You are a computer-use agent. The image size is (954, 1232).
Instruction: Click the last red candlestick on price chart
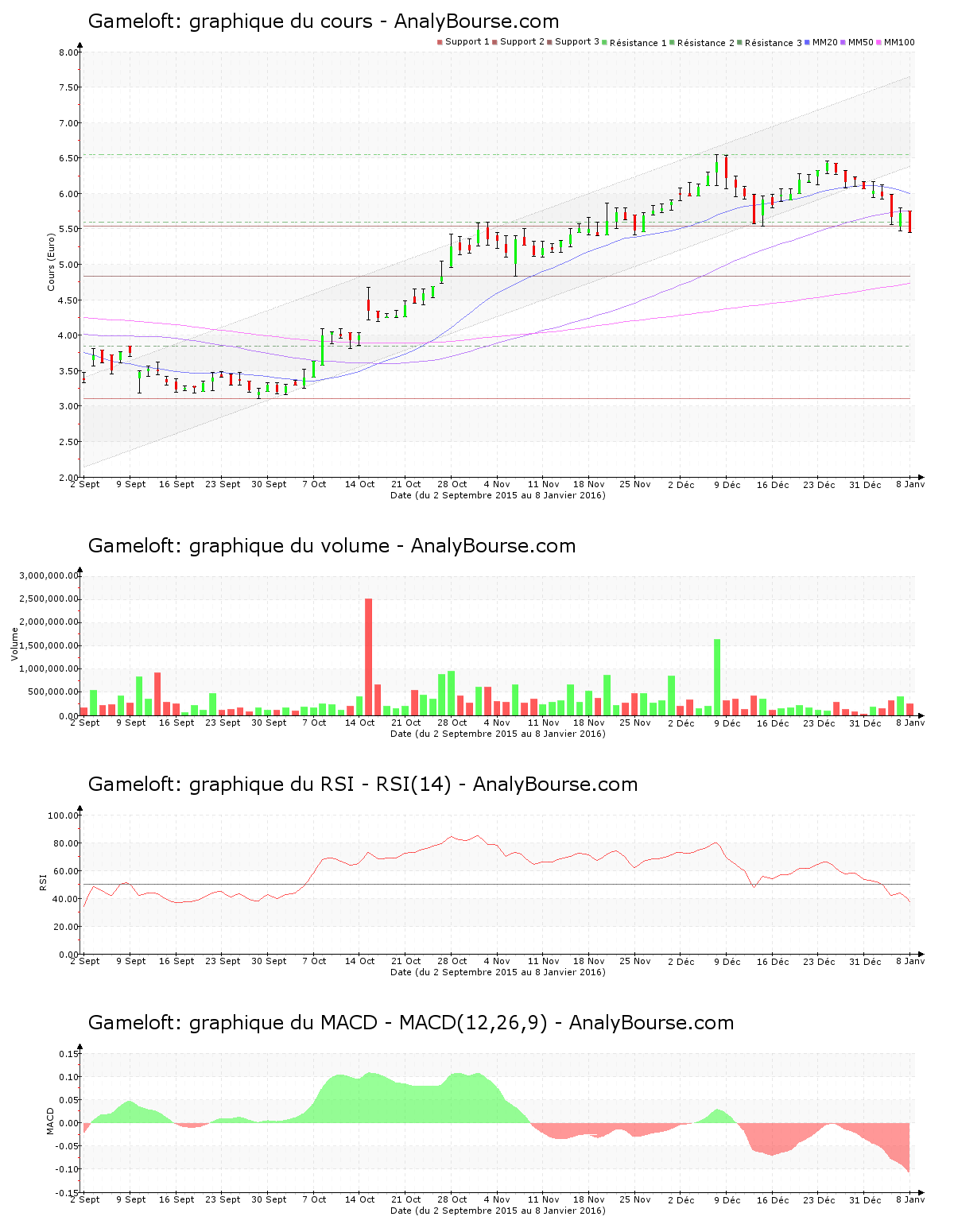click(x=909, y=221)
